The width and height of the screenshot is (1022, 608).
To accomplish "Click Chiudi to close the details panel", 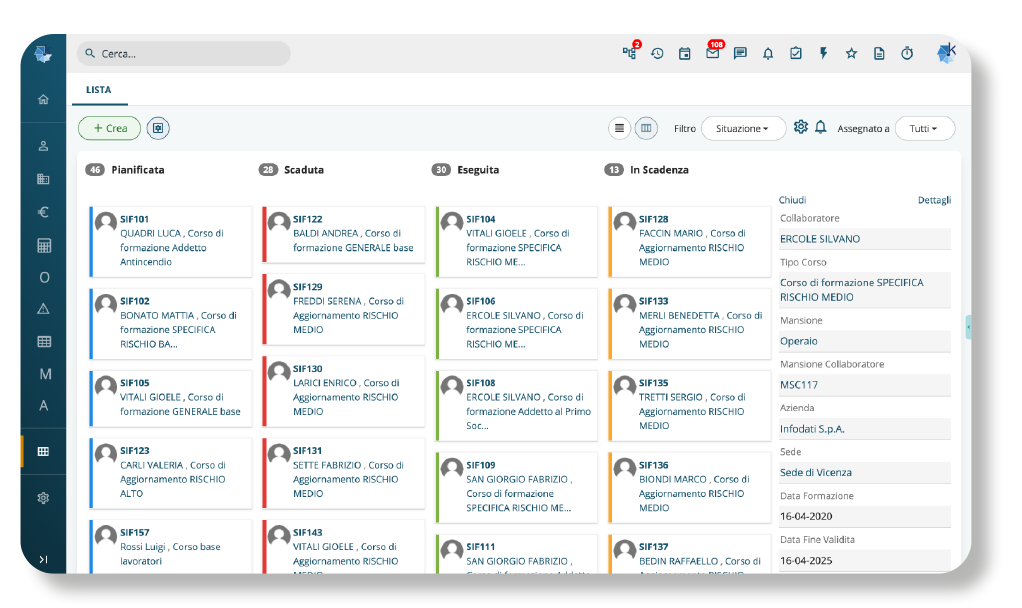I will tap(793, 200).
